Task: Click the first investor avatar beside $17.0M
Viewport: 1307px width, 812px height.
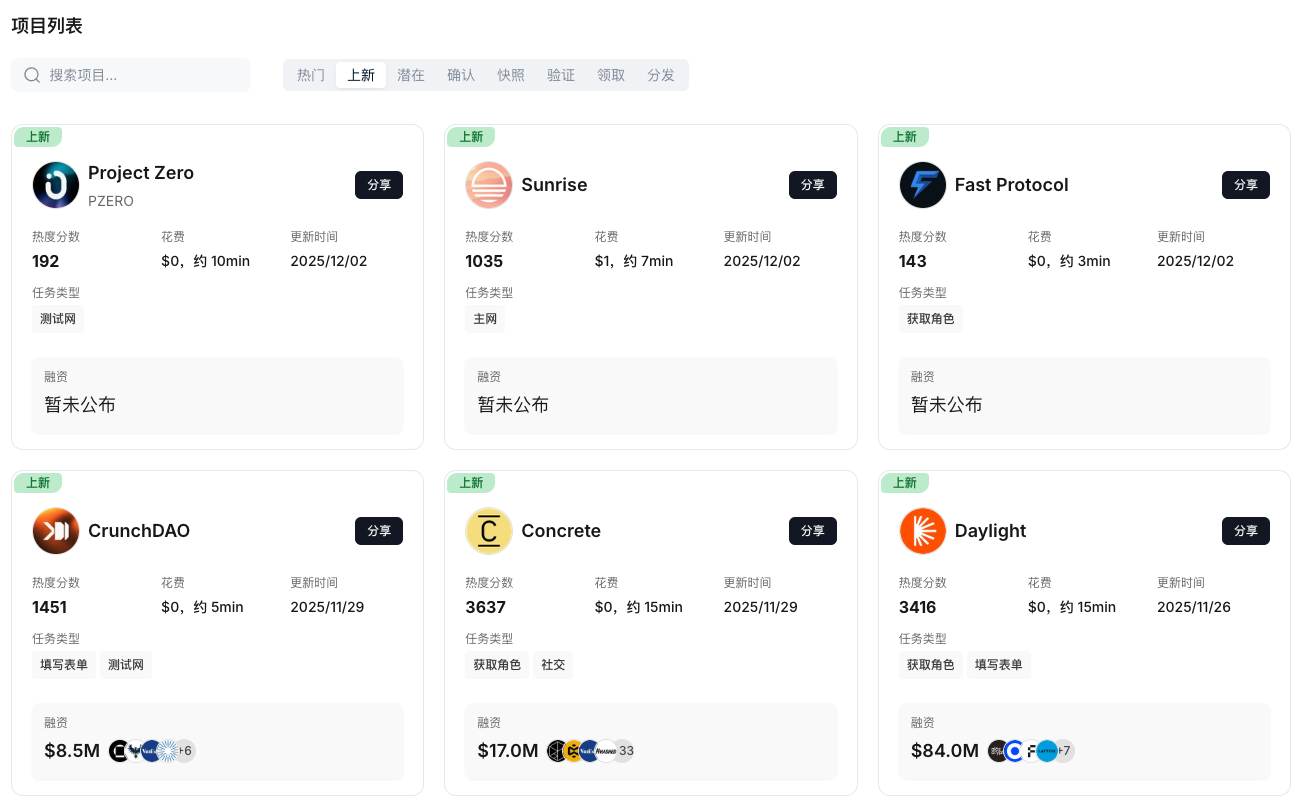Action: coord(557,750)
